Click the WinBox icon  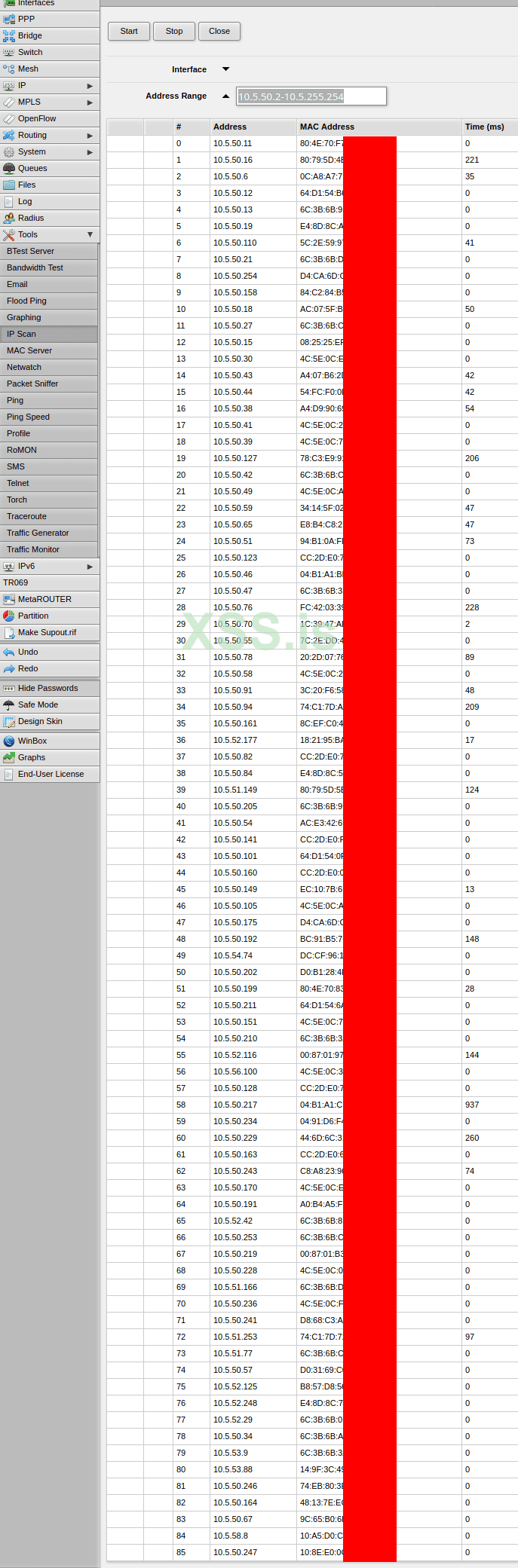pyautogui.click(x=9, y=741)
